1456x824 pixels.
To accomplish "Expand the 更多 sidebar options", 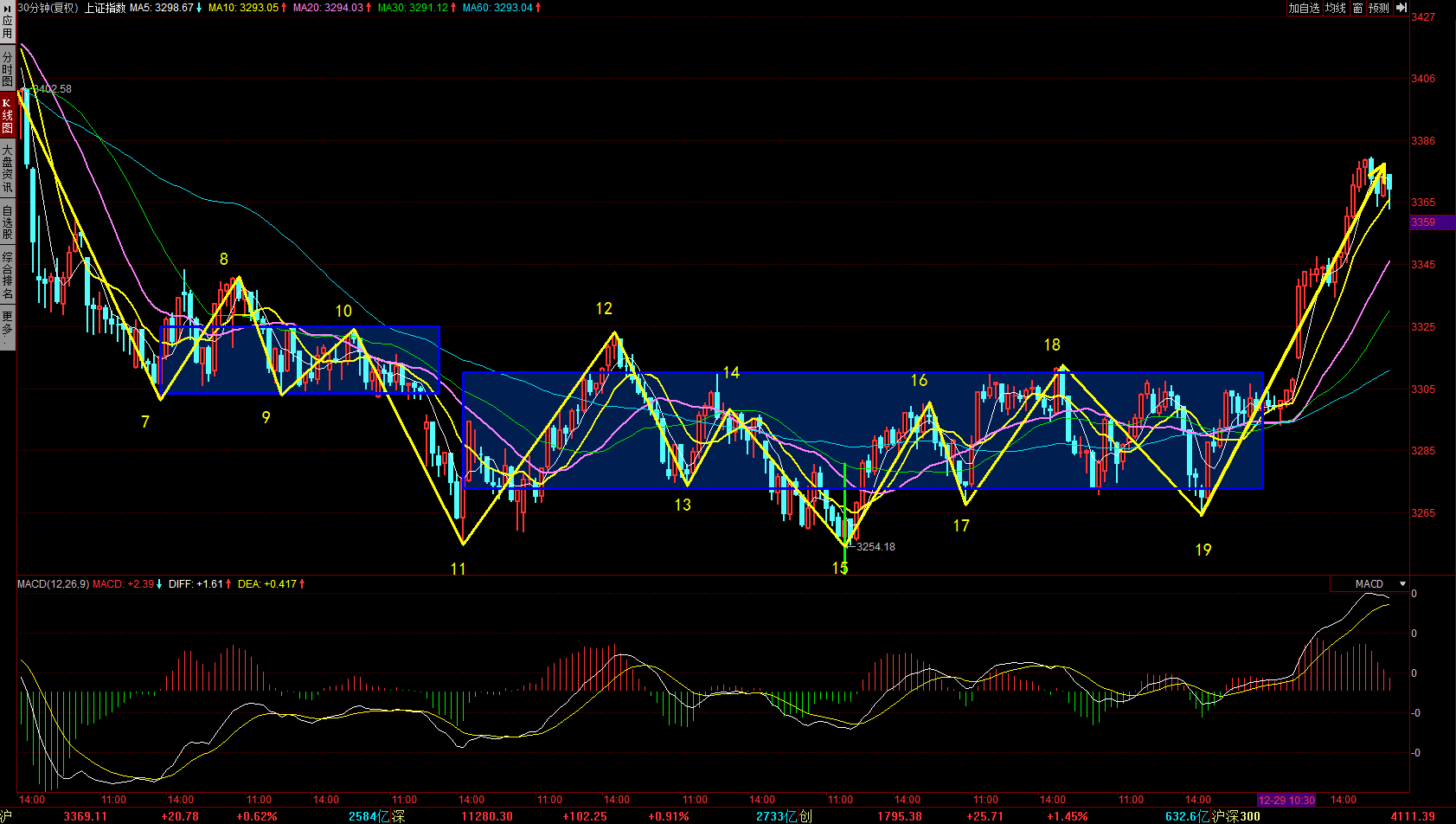I will pyautogui.click(x=7, y=325).
